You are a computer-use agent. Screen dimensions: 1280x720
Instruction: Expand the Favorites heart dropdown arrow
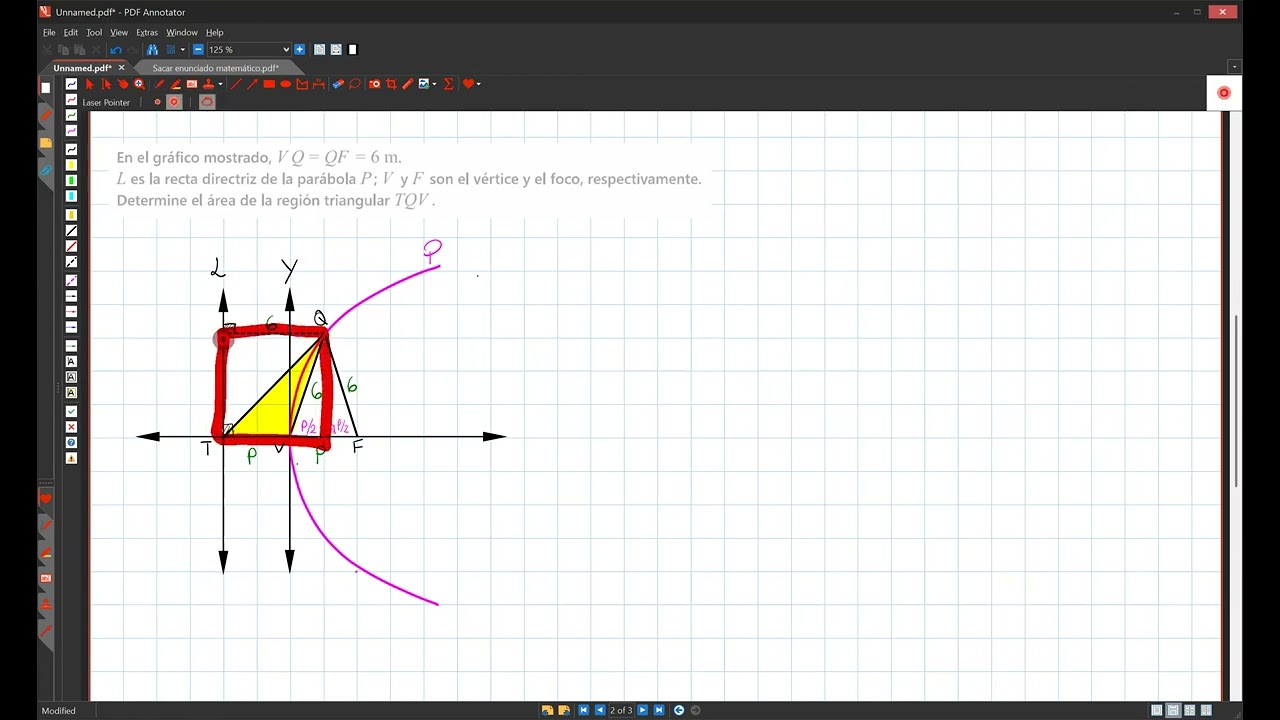478,84
